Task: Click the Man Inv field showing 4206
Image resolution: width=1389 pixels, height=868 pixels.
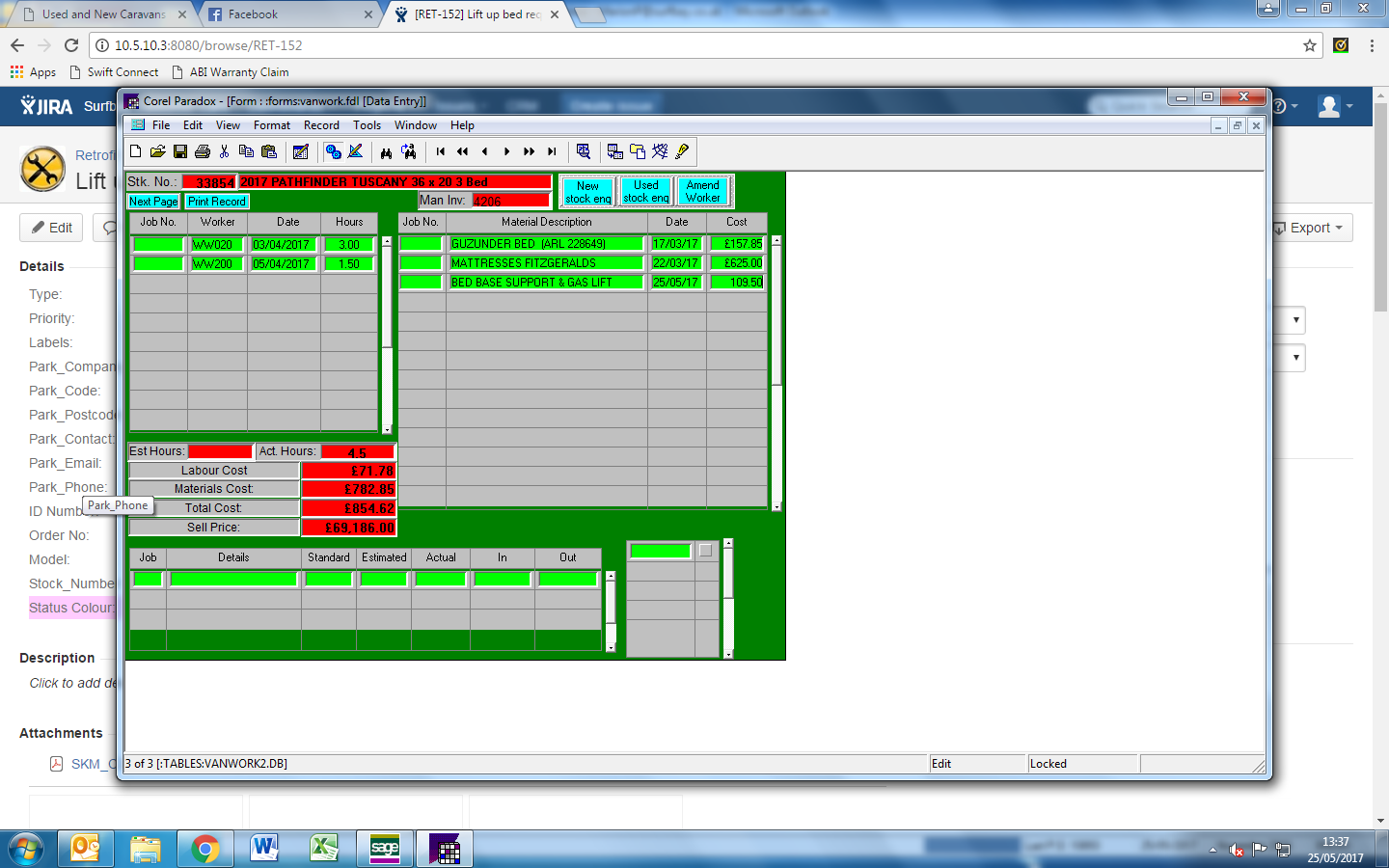Action: point(511,201)
